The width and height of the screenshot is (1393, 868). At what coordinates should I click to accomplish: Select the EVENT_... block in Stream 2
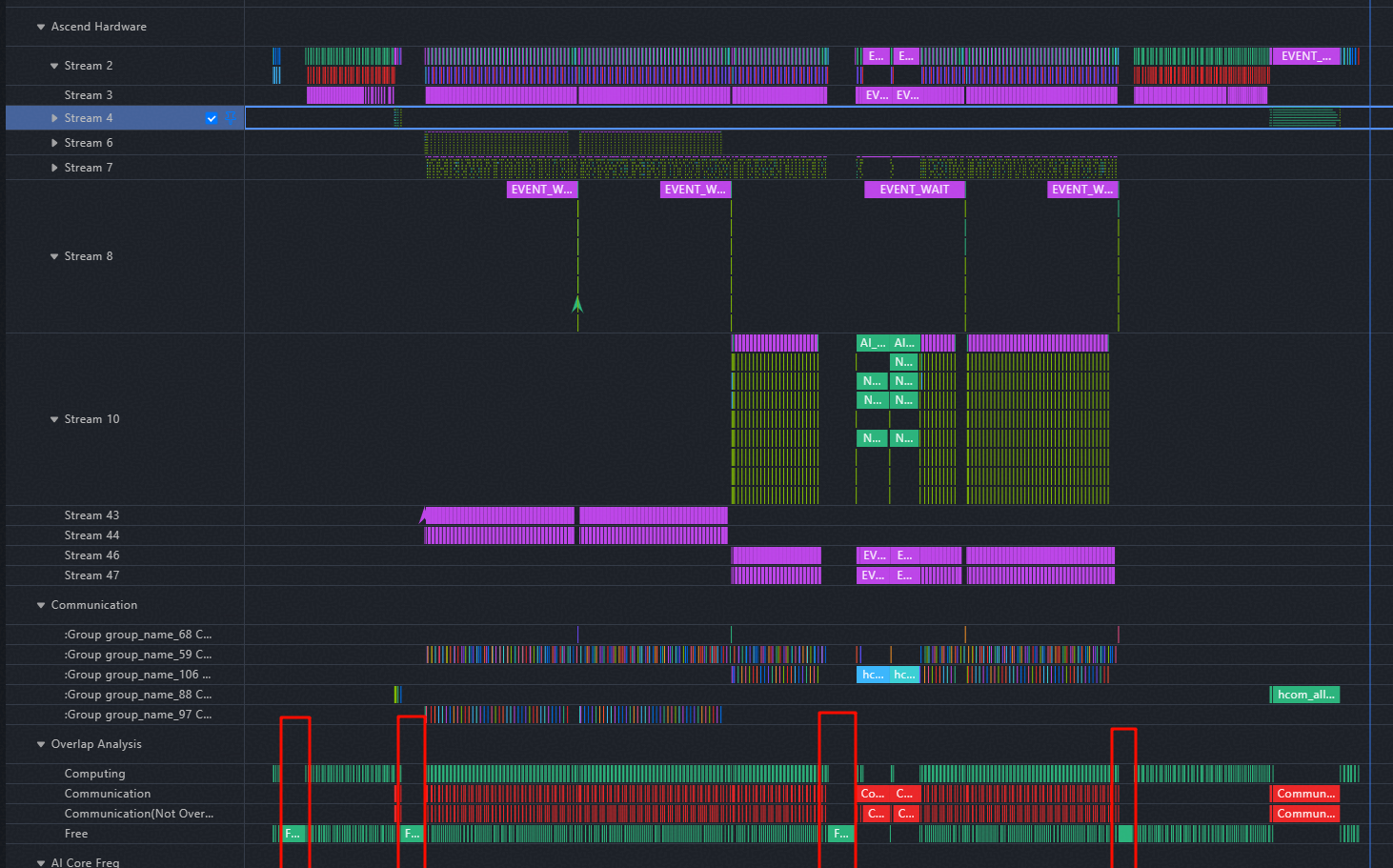pyautogui.click(x=1305, y=56)
